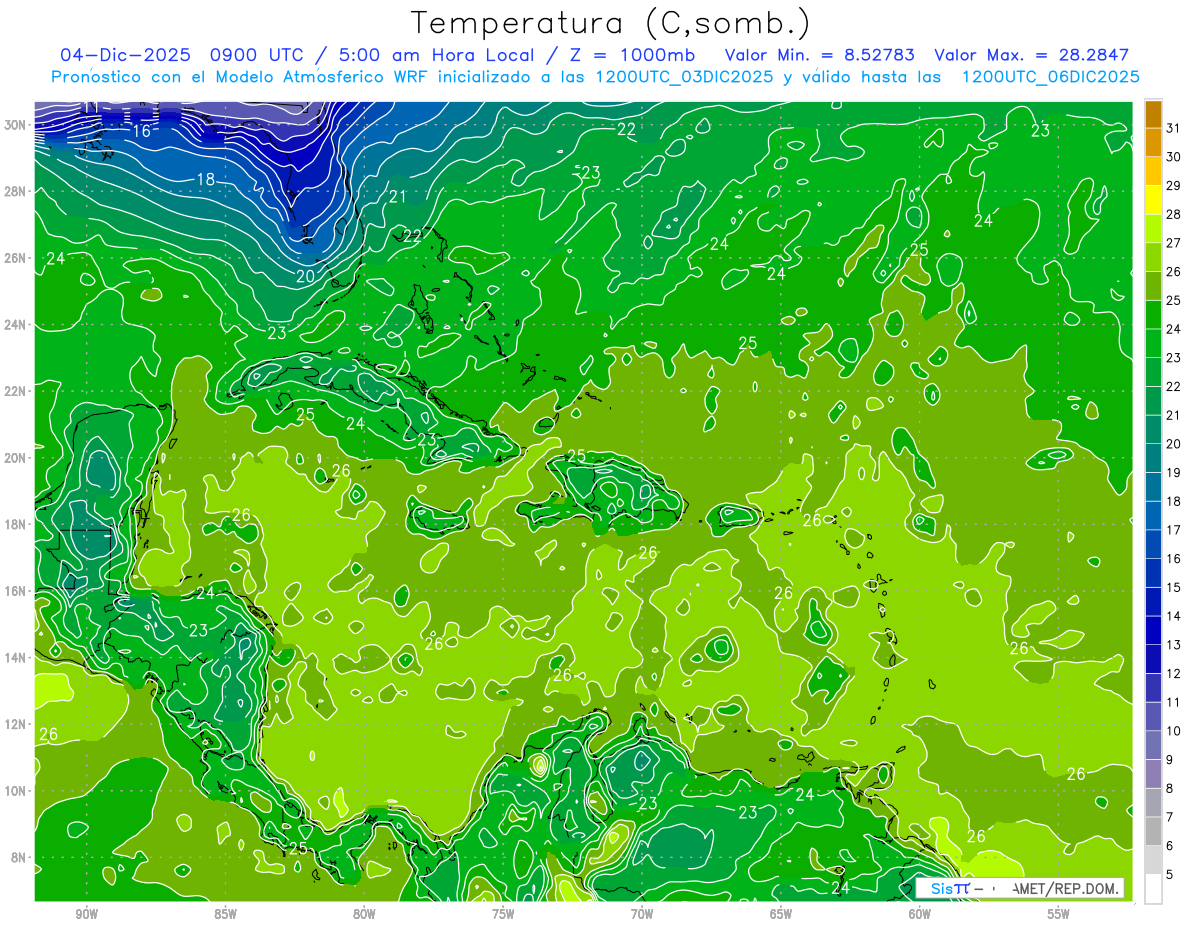Image resolution: width=1200 pixels, height=927 pixels.
Task: Select "Valor Min. = 8.52783" value
Action: pos(820,55)
